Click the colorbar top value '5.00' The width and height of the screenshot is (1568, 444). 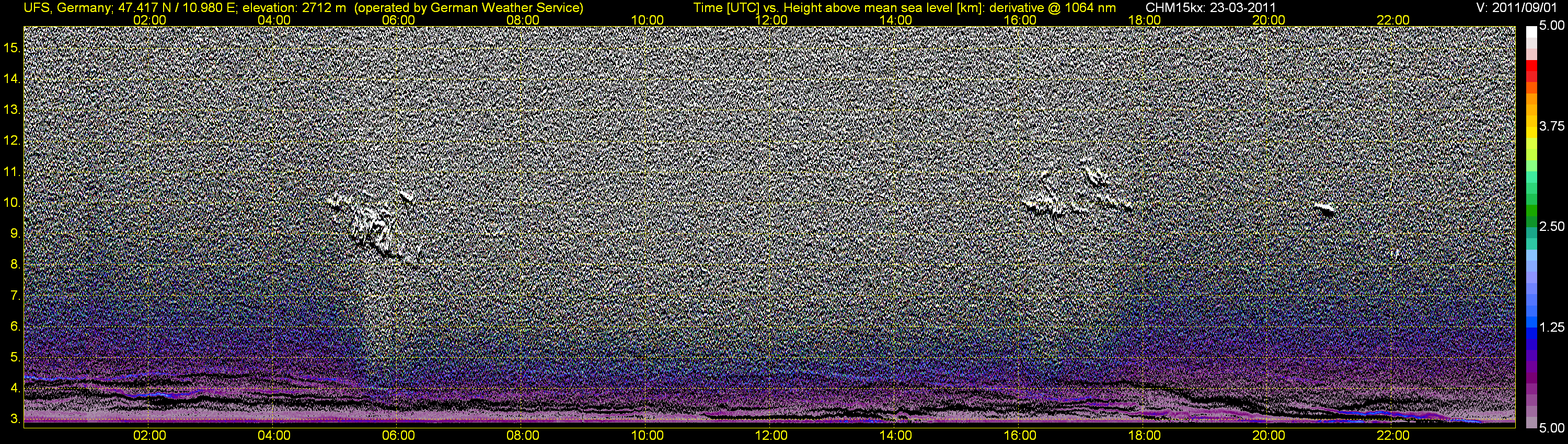click(x=1552, y=26)
